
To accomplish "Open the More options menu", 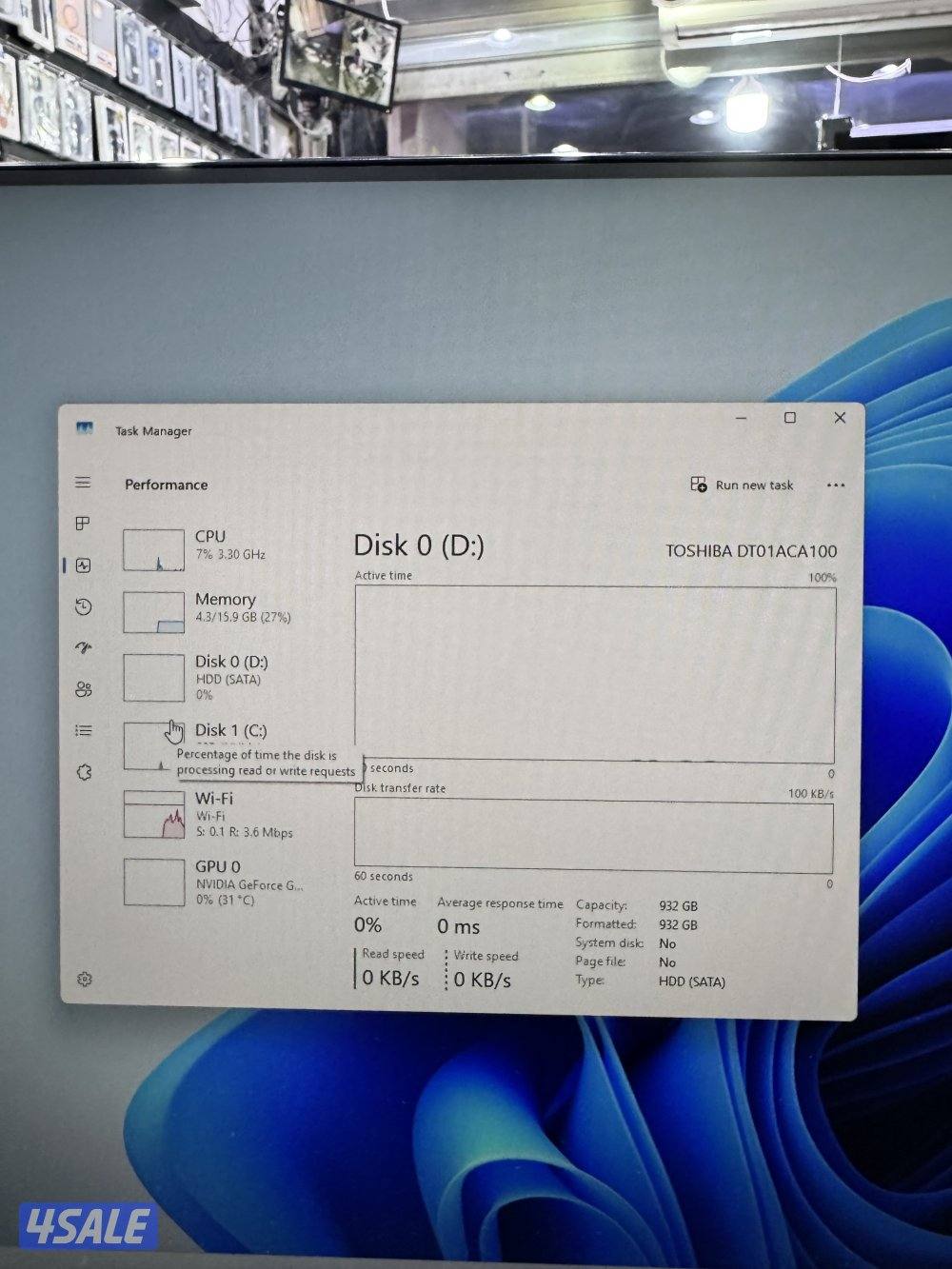I will pyautogui.click(x=836, y=486).
